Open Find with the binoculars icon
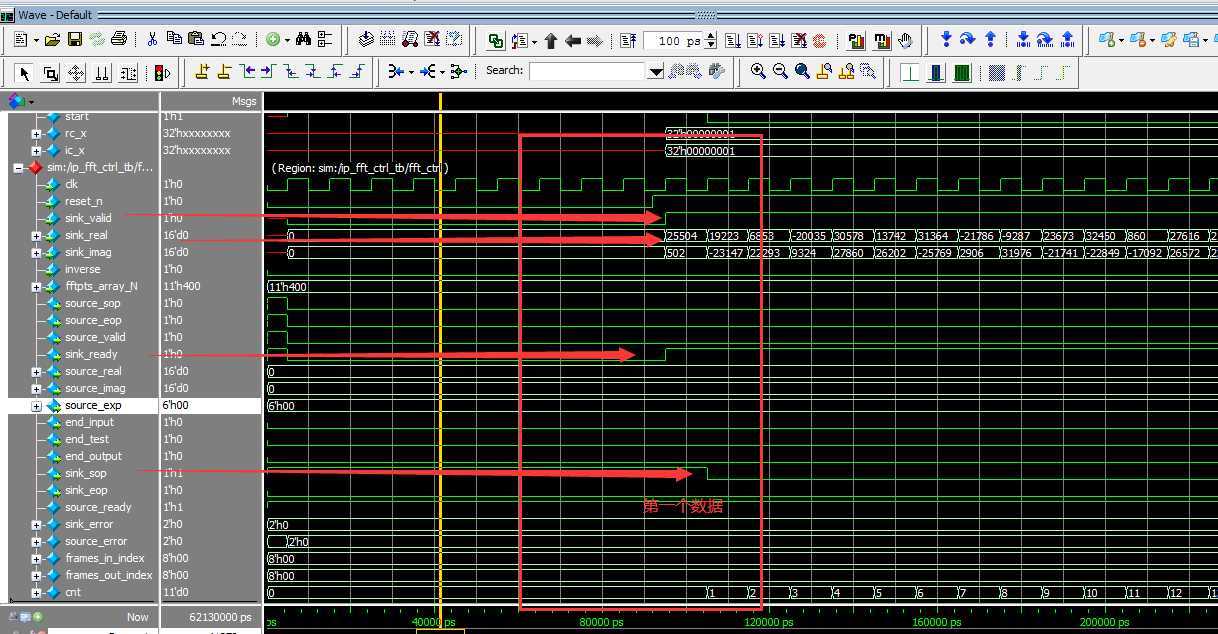This screenshot has height=634, width=1218. point(303,40)
